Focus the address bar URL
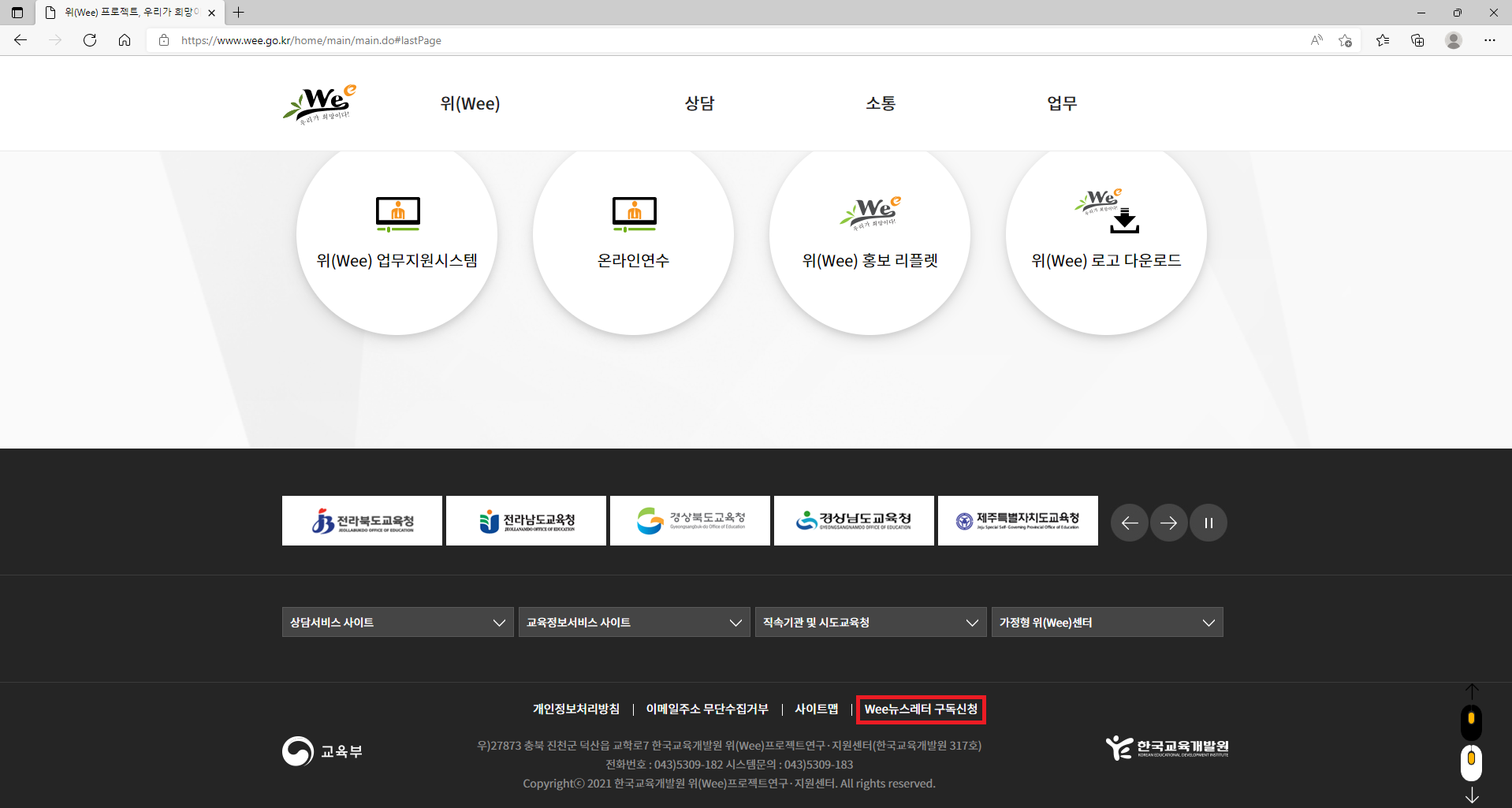This screenshot has height=808, width=1512. (311, 40)
